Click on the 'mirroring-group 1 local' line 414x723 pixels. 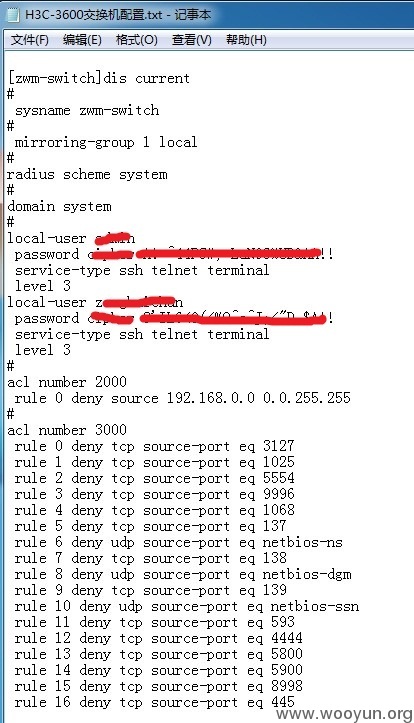click(106, 142)
